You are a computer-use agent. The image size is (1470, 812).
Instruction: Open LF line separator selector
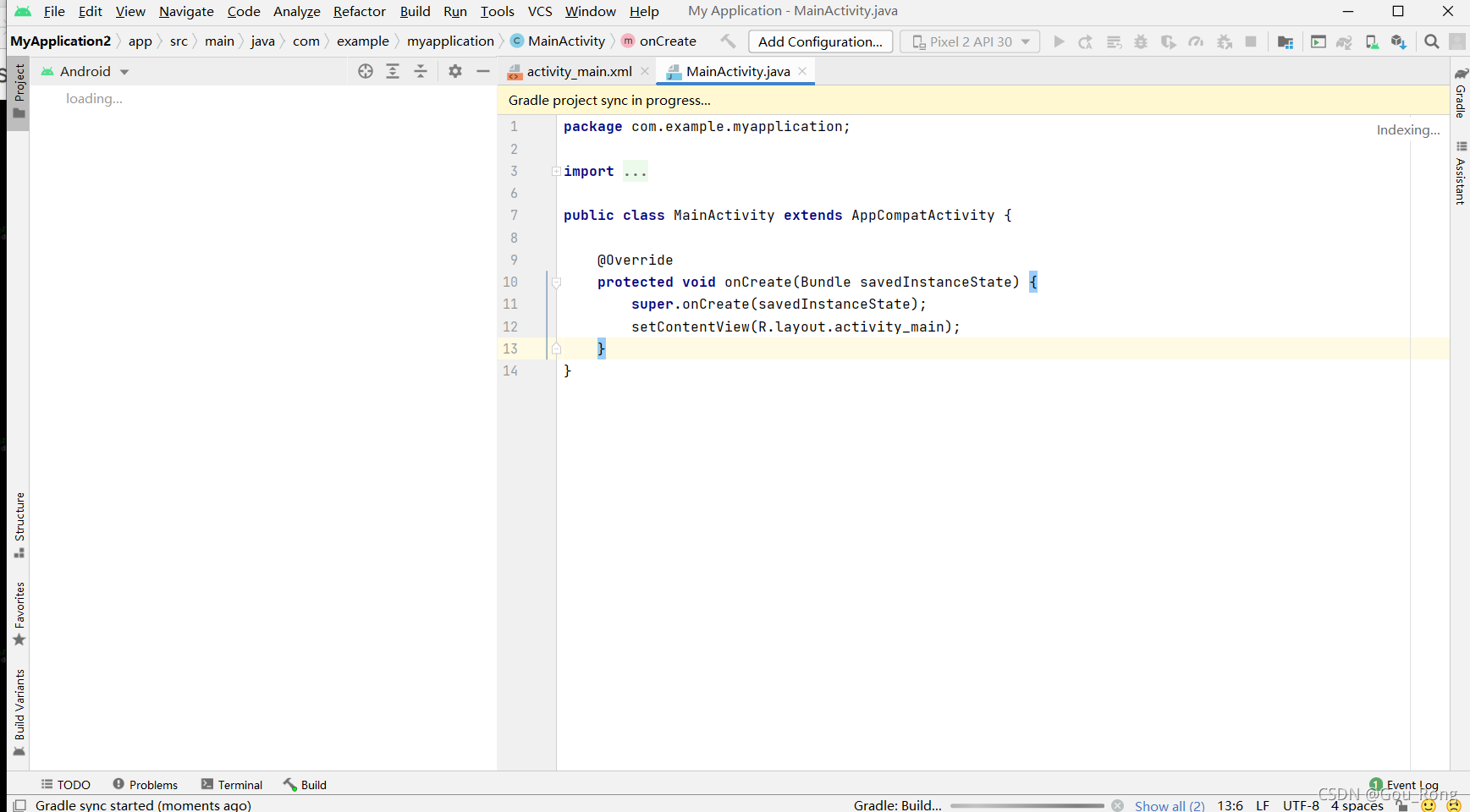point(1262,805)
